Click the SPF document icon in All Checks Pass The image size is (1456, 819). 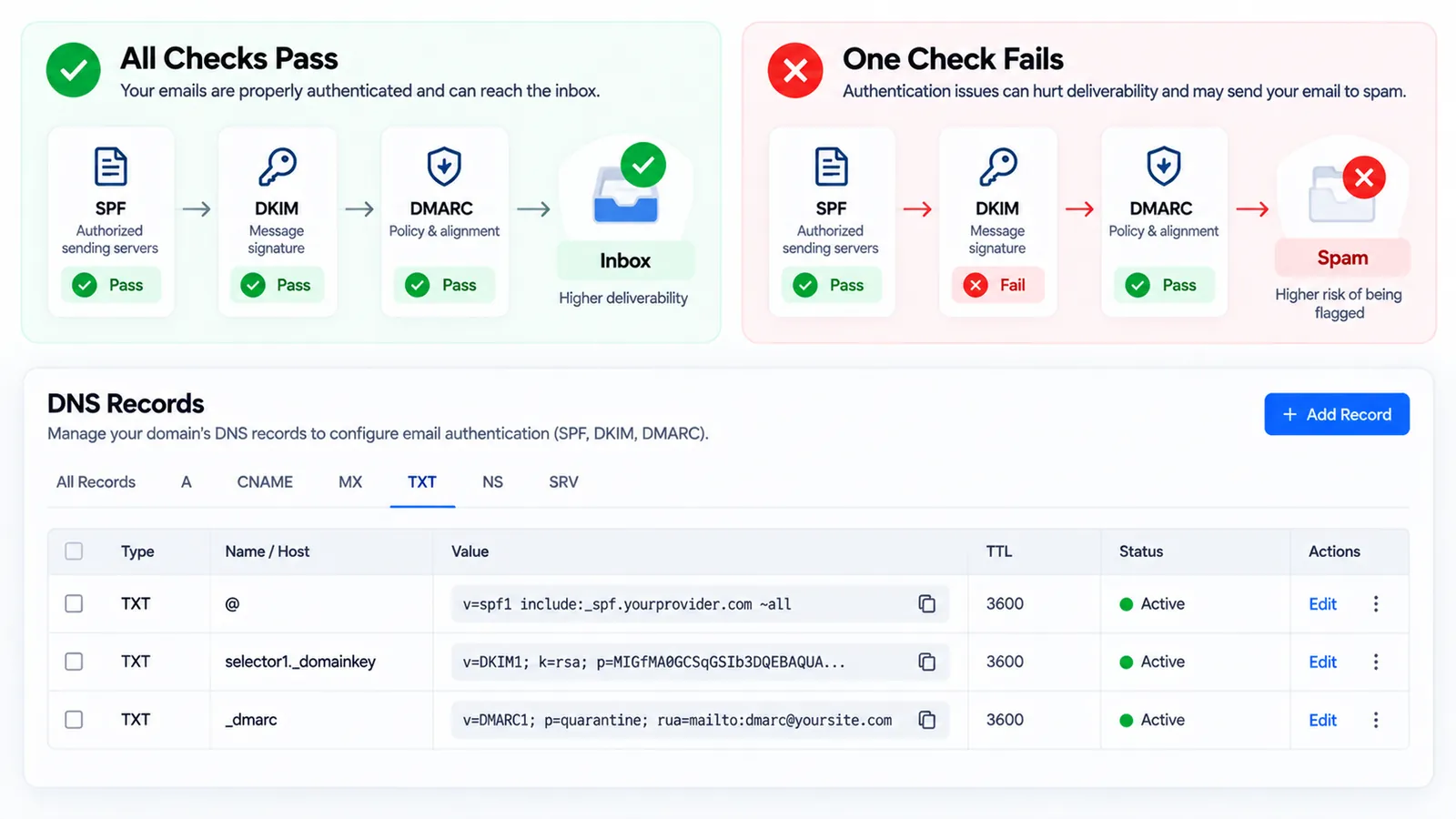pyautogui.click(x=111, y=167)
